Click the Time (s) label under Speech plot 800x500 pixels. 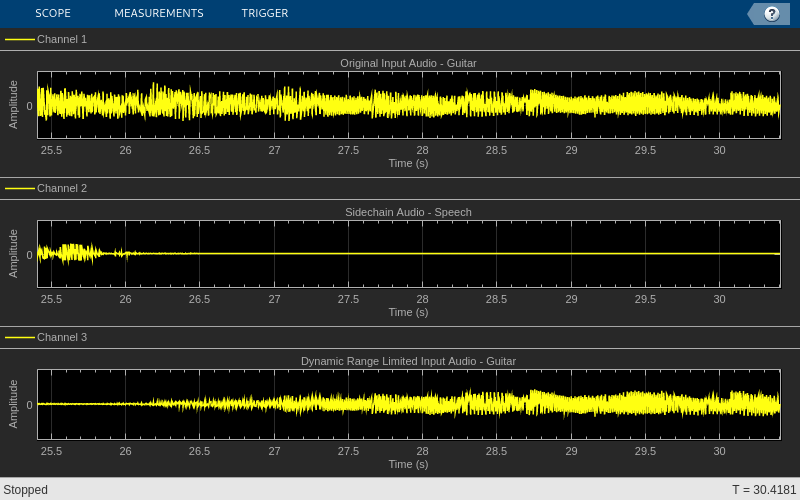click(408, 312)
